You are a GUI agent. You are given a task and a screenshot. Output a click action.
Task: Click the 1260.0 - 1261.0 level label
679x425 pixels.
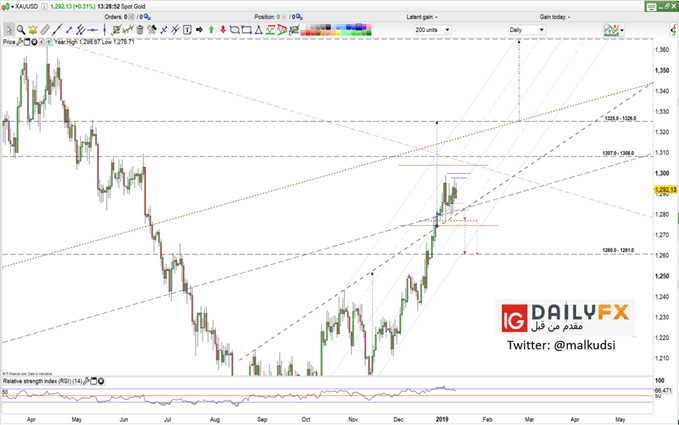click(x=618, y=250)
